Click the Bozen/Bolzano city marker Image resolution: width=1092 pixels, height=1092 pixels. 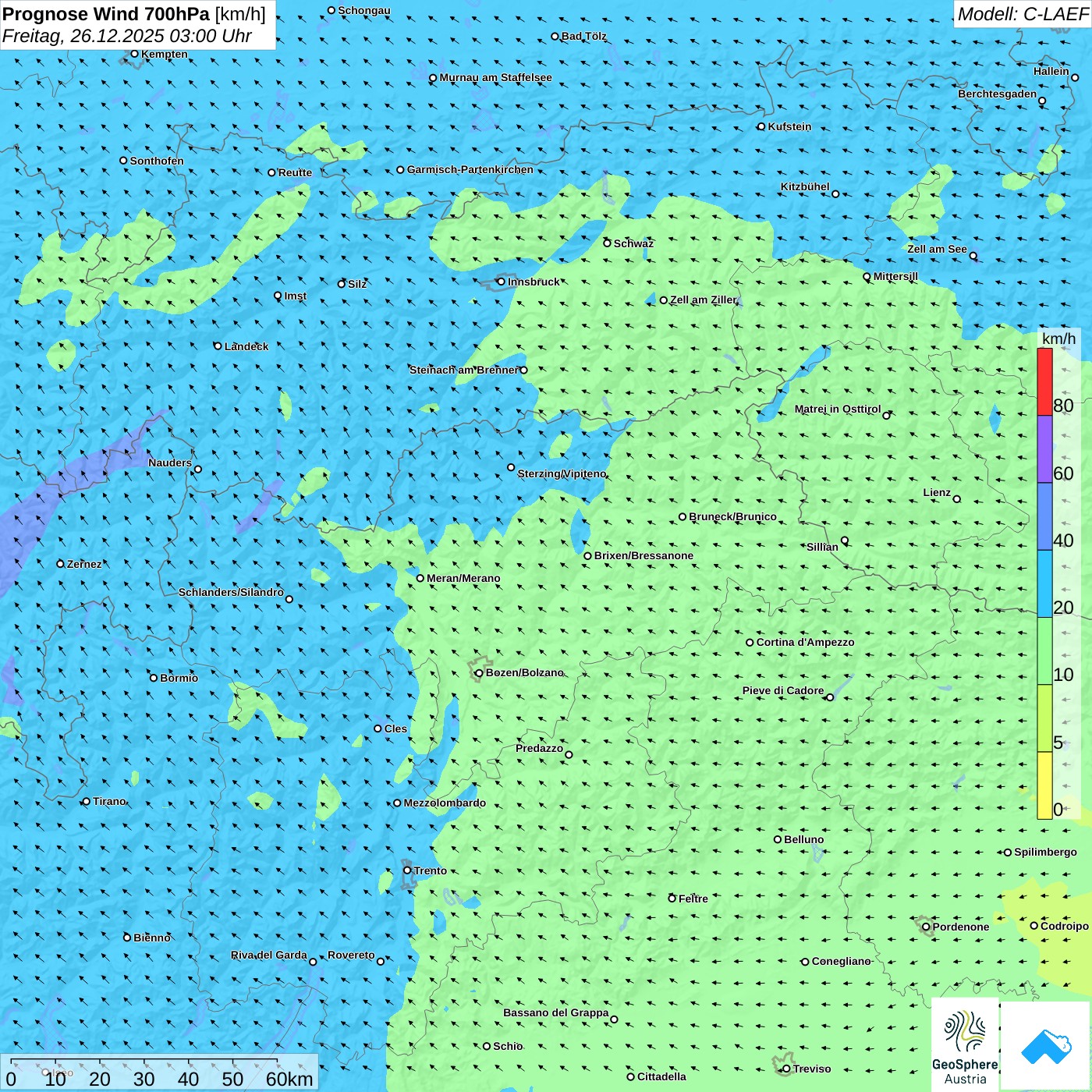(x=479, y=672)
